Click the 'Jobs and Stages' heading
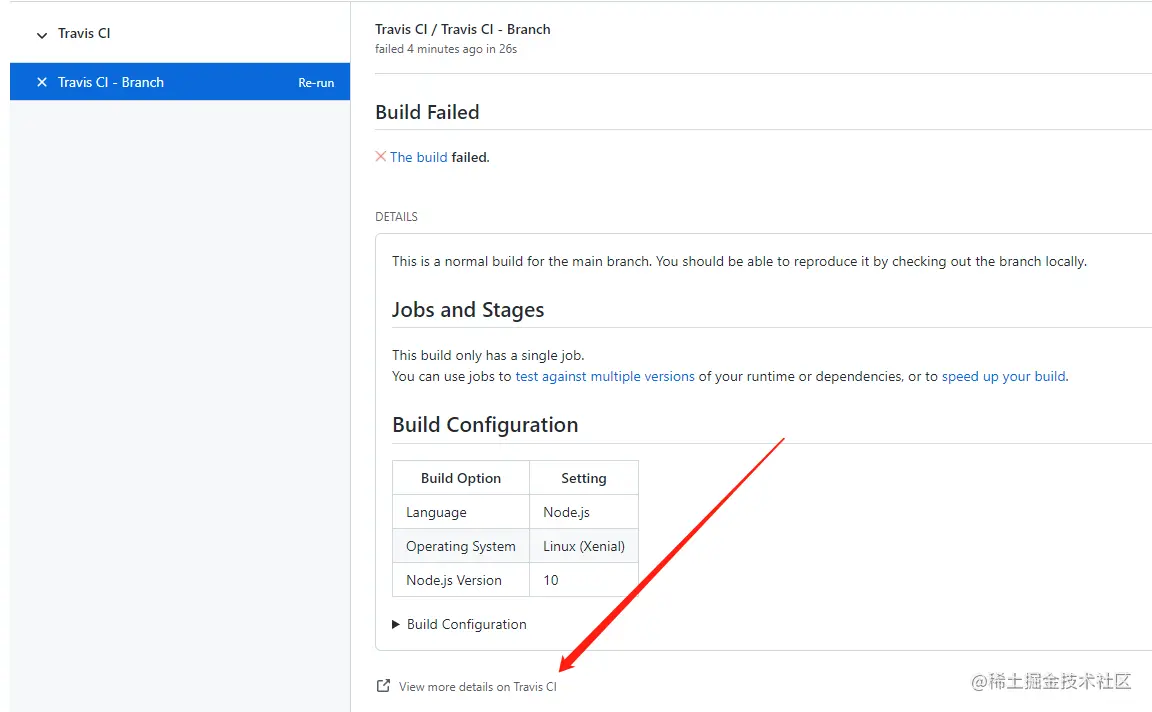Screen dimensions: 1152x712 [x=468, y=309]
